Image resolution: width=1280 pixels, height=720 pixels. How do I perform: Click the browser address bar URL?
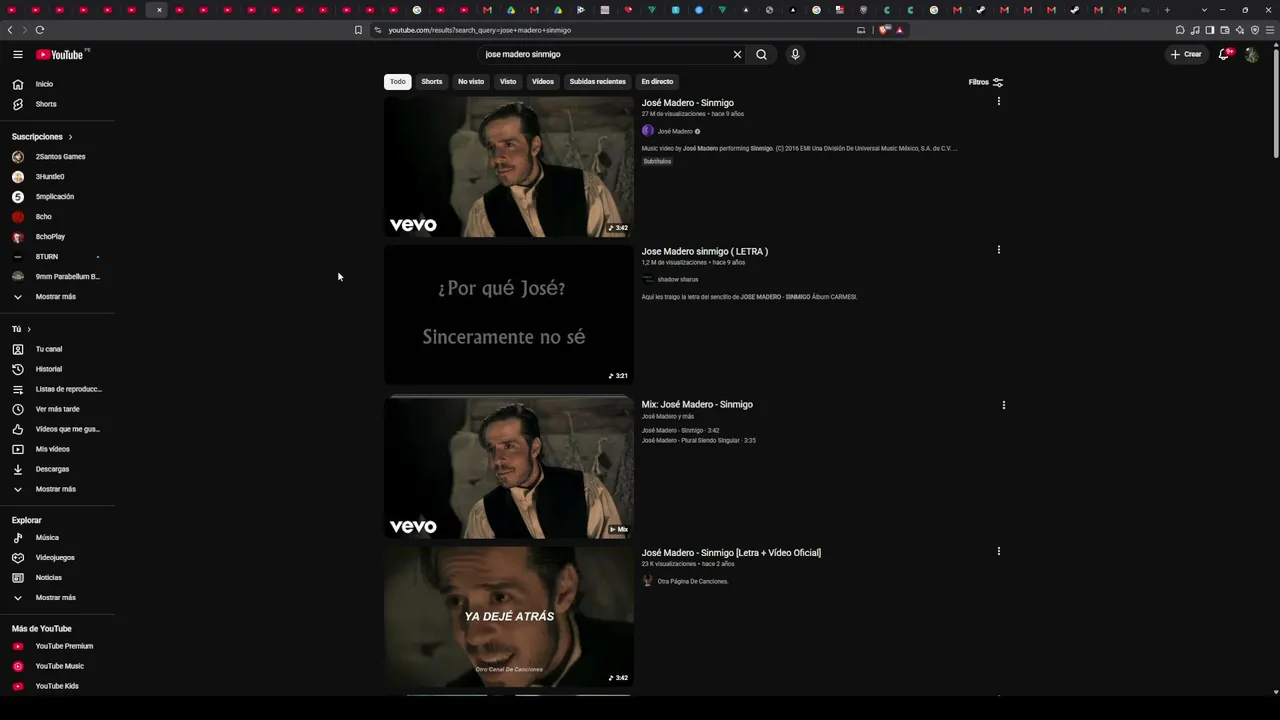tap(480, 30)
